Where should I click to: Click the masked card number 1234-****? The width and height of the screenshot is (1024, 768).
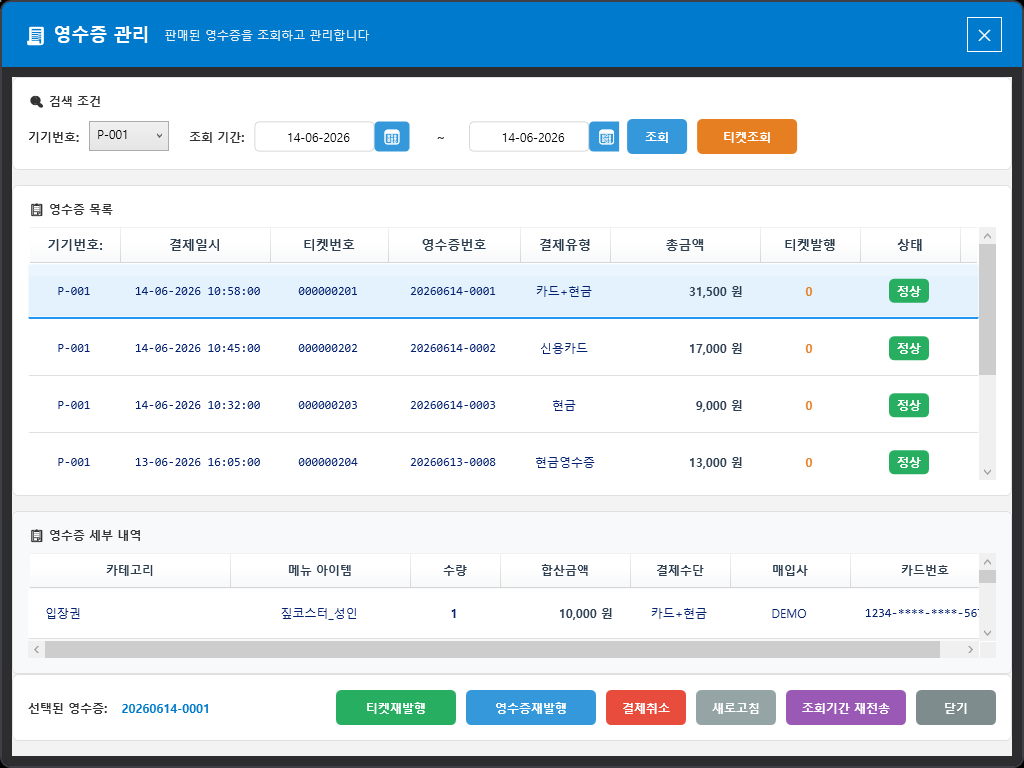921,613
